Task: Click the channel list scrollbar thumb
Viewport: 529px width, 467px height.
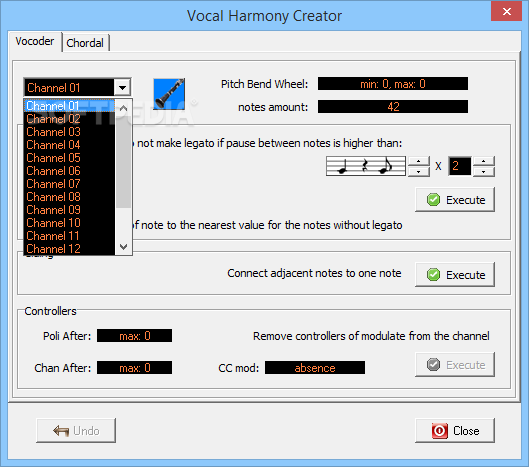Action: pyautogui.click(x=123, y=162)
